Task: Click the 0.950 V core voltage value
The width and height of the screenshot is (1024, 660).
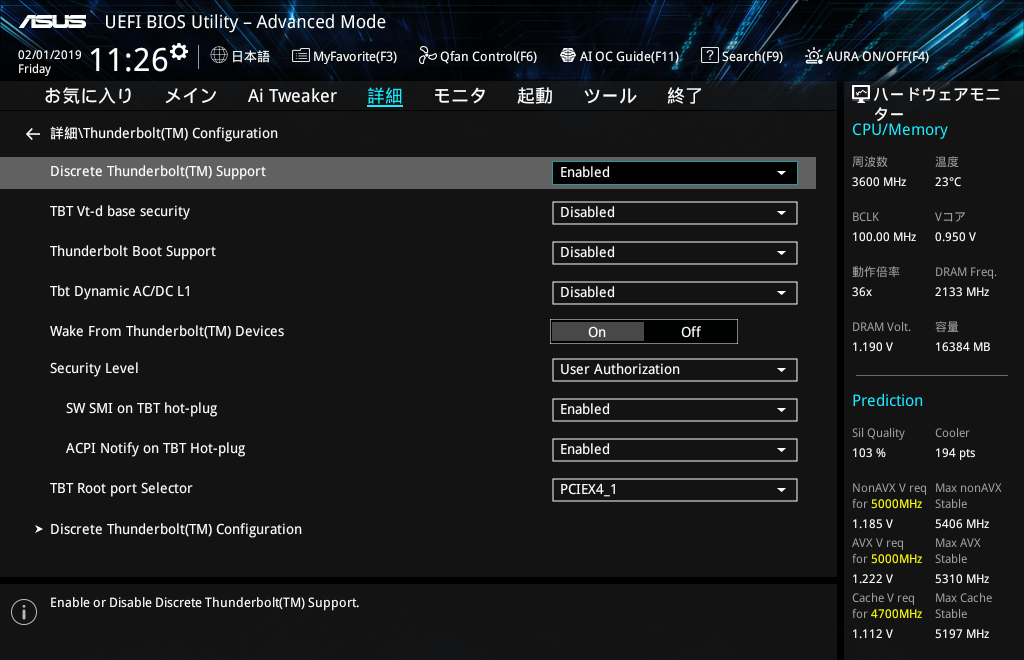Action: [x=955, y=237]
